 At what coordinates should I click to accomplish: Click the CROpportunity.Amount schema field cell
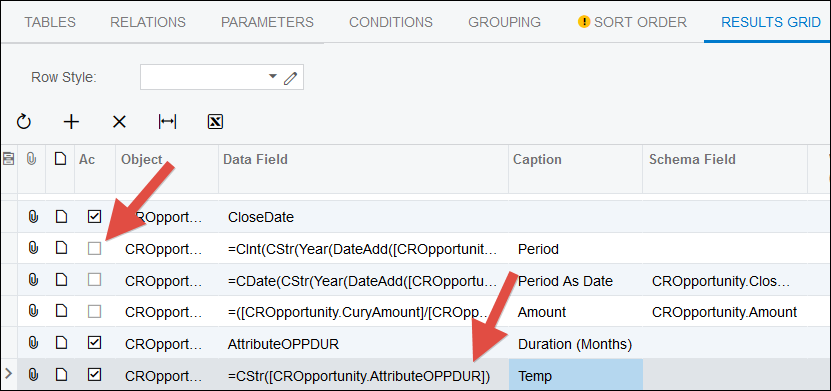point(725,312)
